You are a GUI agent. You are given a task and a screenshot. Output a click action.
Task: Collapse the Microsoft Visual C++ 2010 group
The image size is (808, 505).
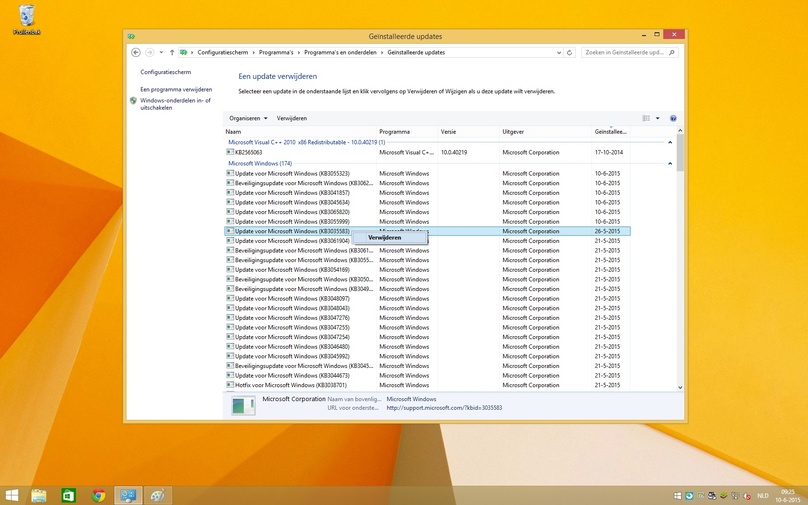(x=670, y=142)
